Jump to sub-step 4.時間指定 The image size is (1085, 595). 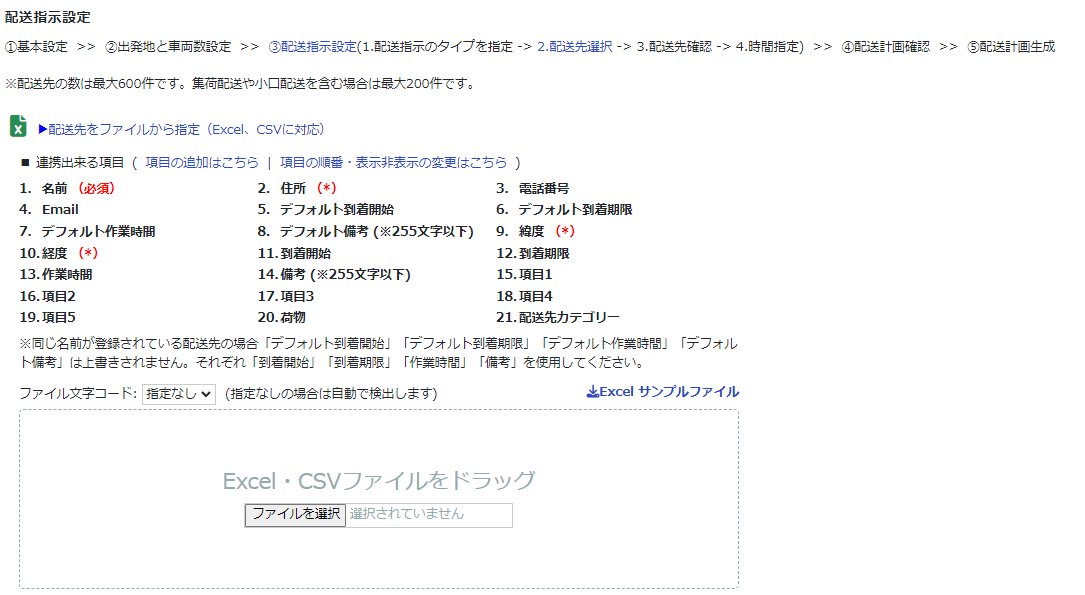click(768, 47)
